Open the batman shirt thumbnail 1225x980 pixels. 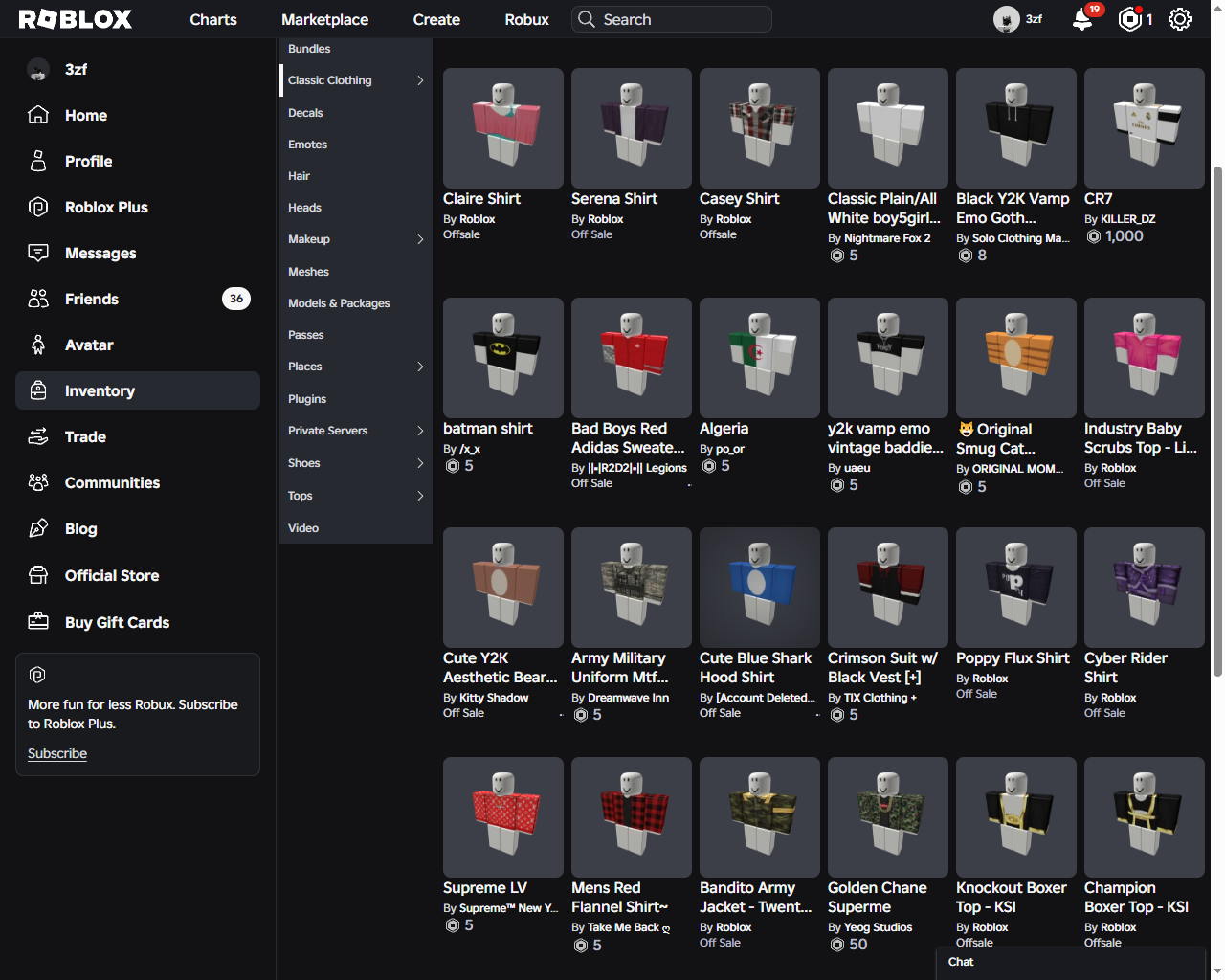pyautogui.click(x=503, y=358)
